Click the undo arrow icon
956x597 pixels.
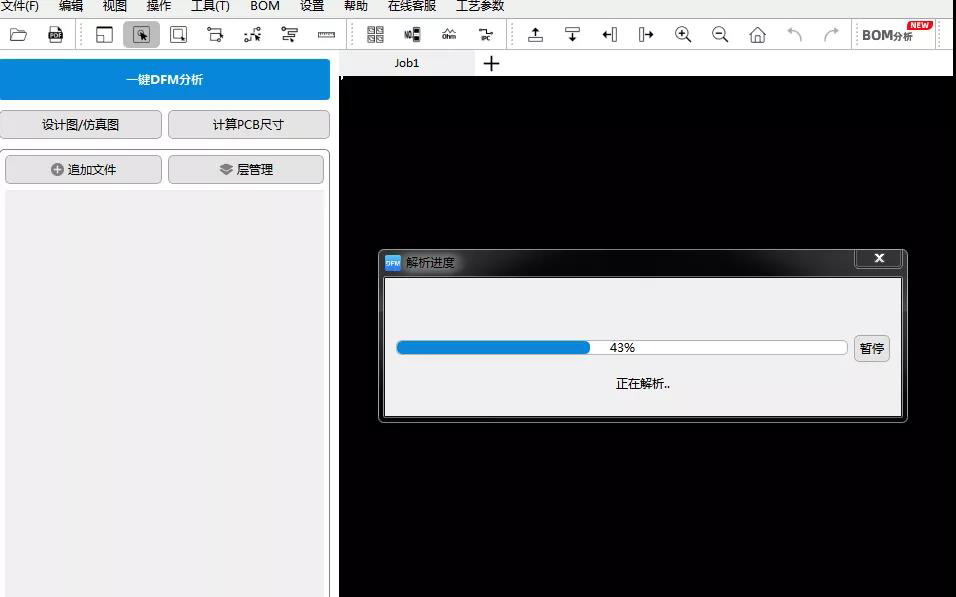click(x=795, y=34)
